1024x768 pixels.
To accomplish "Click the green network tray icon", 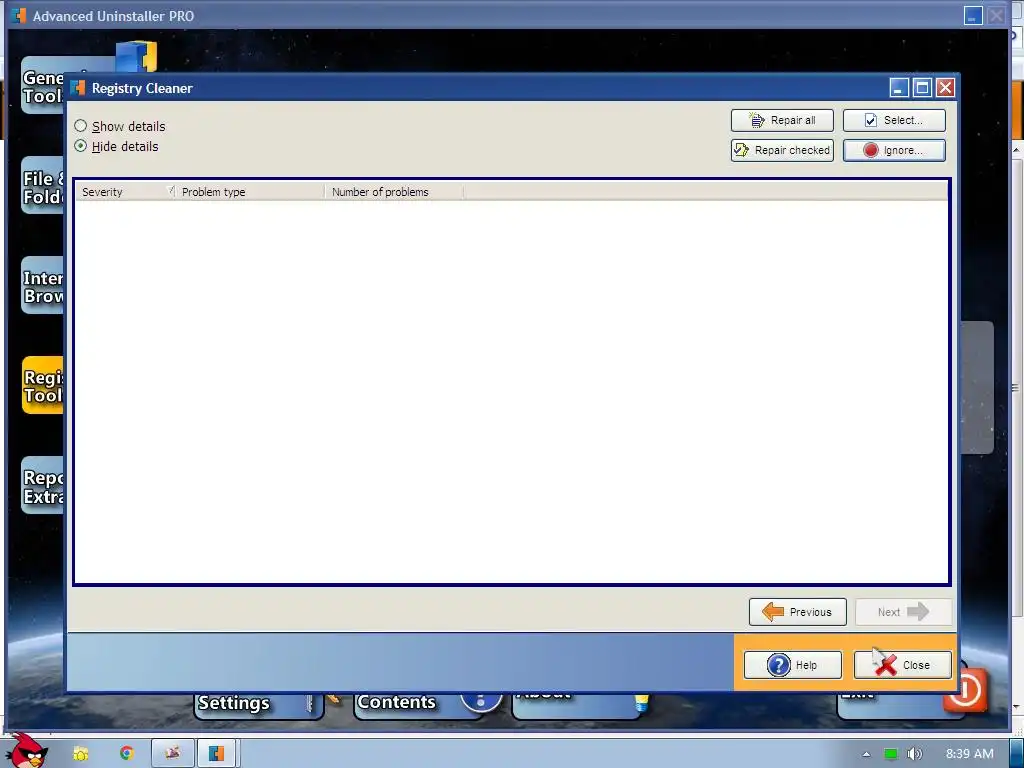I will 890,754.
